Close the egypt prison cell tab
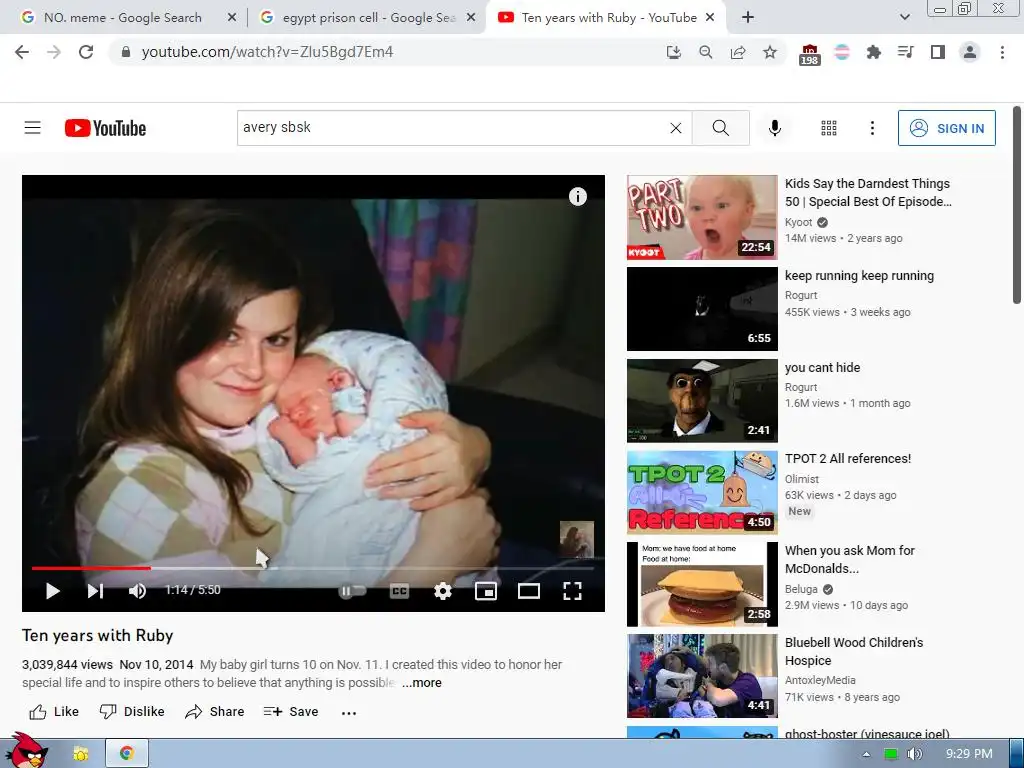This screenshot has width=1024, height=768. point(470,18)
